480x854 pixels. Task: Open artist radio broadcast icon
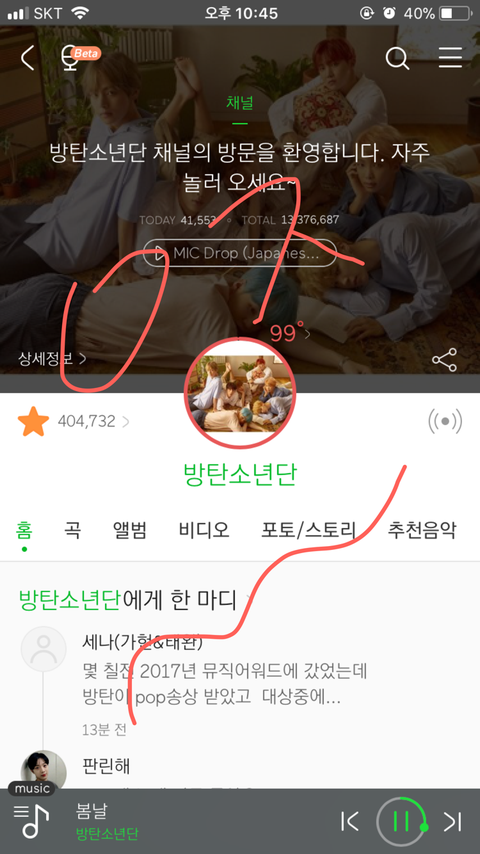[445, 422]
